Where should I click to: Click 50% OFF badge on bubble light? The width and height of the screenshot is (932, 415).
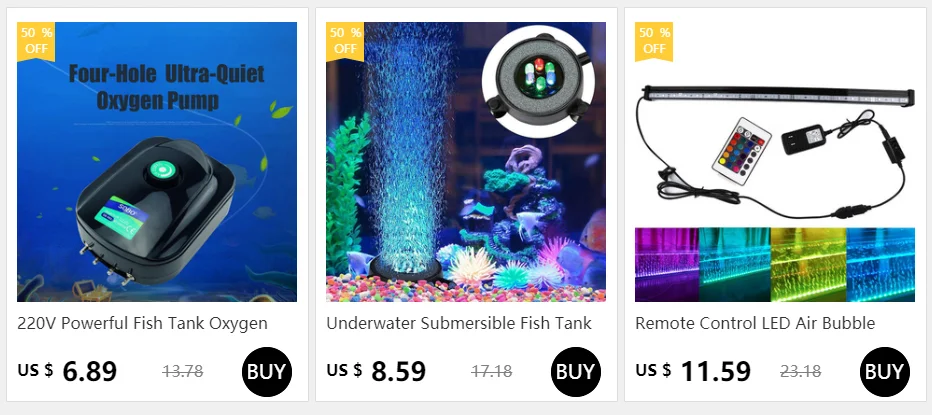[345, 41]
